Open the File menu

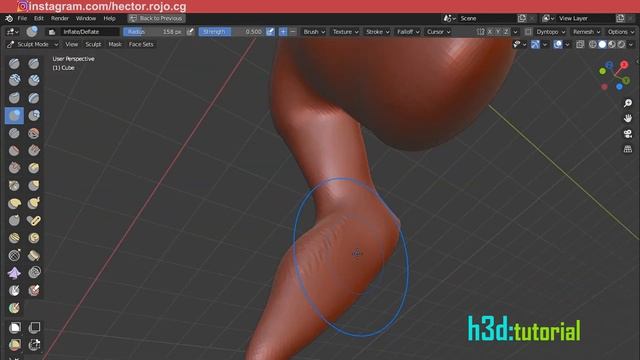[22, 18]
